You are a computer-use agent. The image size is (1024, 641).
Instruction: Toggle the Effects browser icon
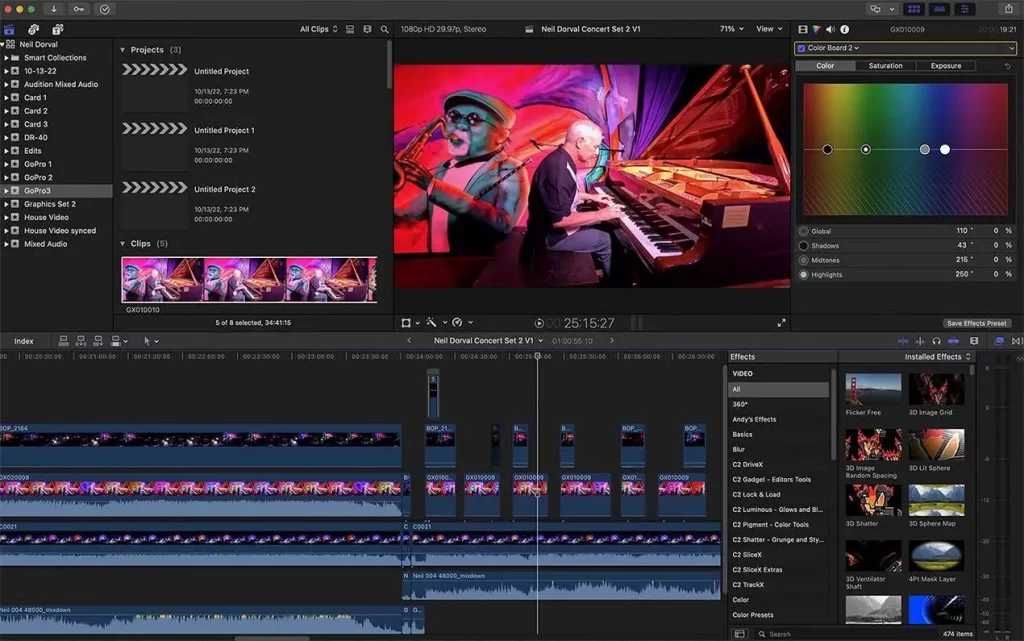coord(999,341)
